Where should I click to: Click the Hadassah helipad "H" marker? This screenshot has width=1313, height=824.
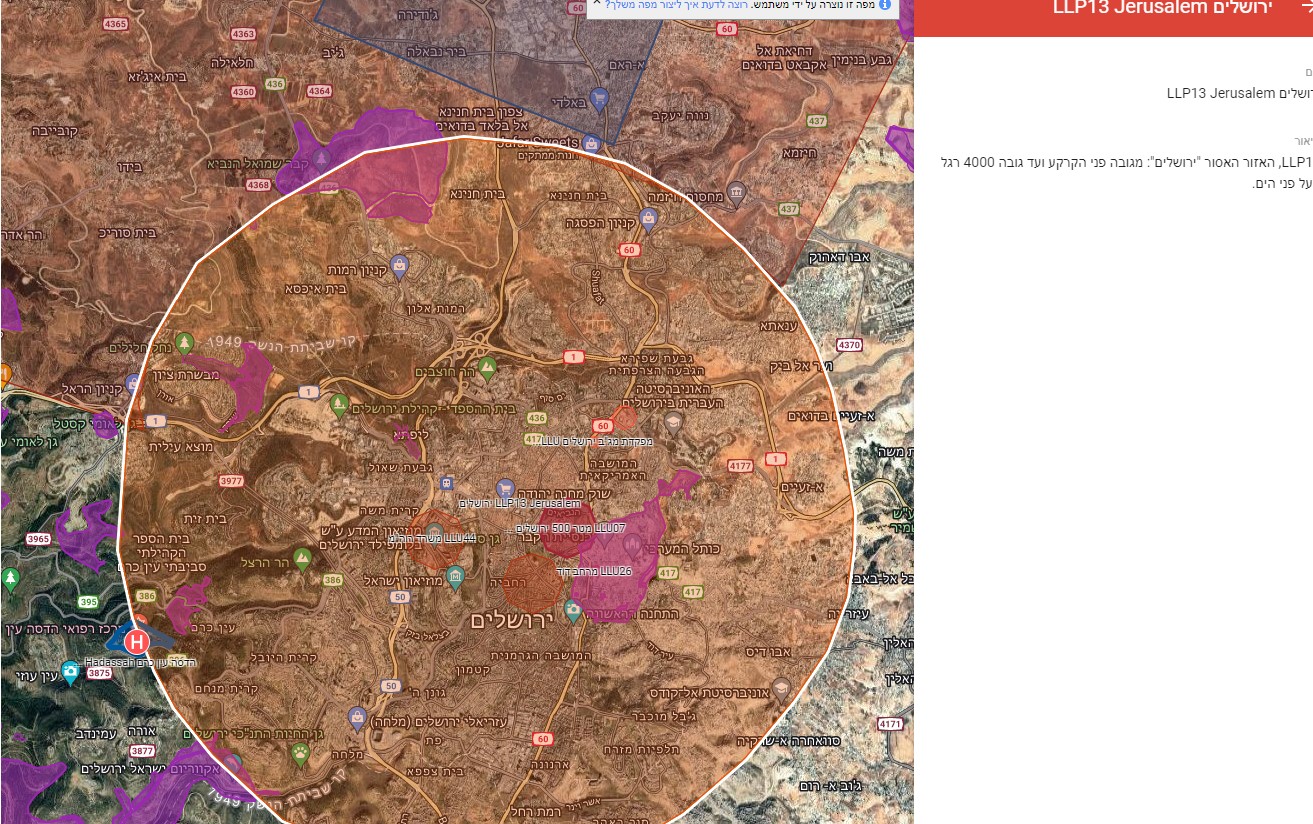coord(138,643)
